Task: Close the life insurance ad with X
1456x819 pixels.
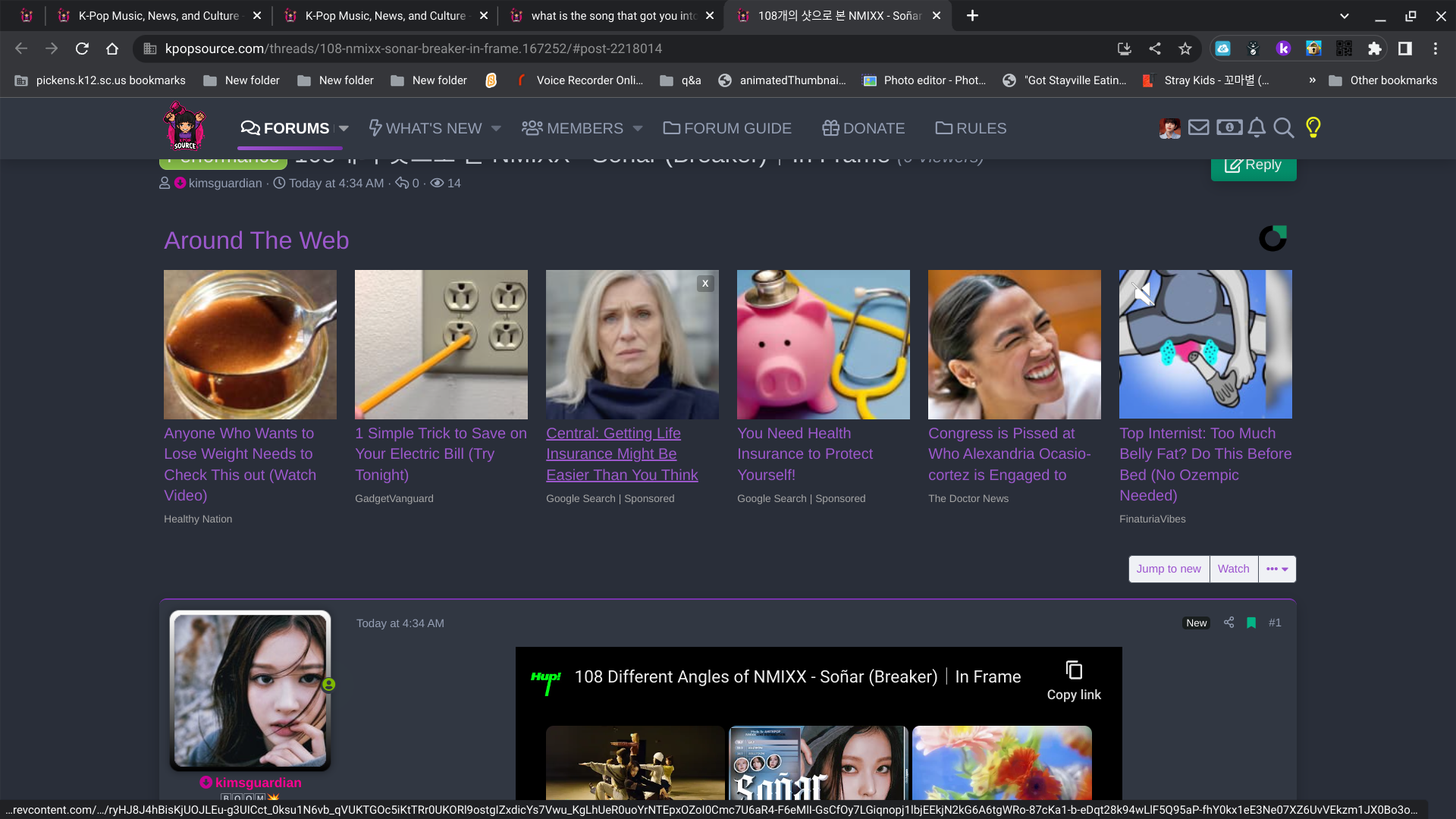Action: [x=705, y=284]
